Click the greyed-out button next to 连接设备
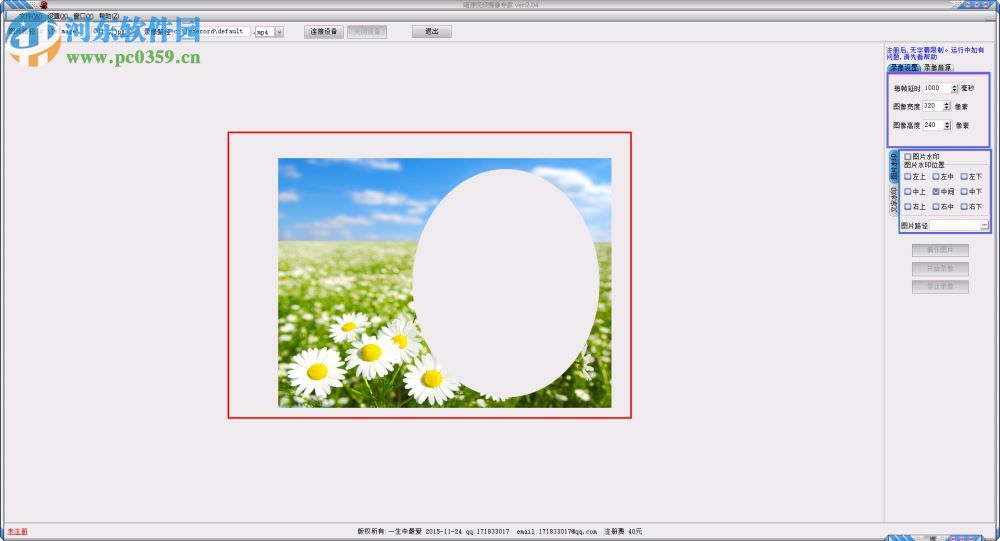The height and width of the screenshot is (541, 1000). tap(367, 31)
